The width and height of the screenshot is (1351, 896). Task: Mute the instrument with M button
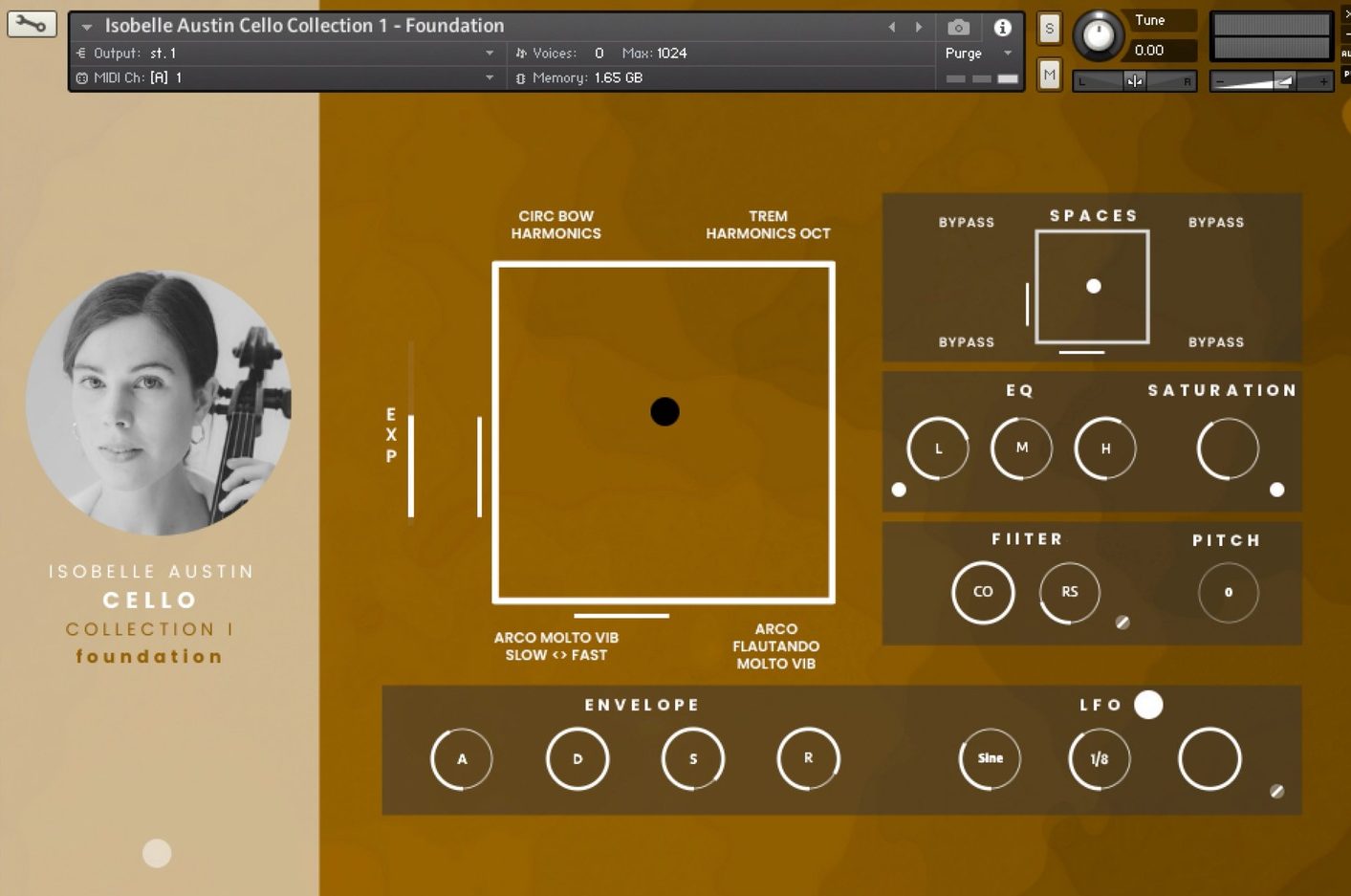(x=1049, y=75)
